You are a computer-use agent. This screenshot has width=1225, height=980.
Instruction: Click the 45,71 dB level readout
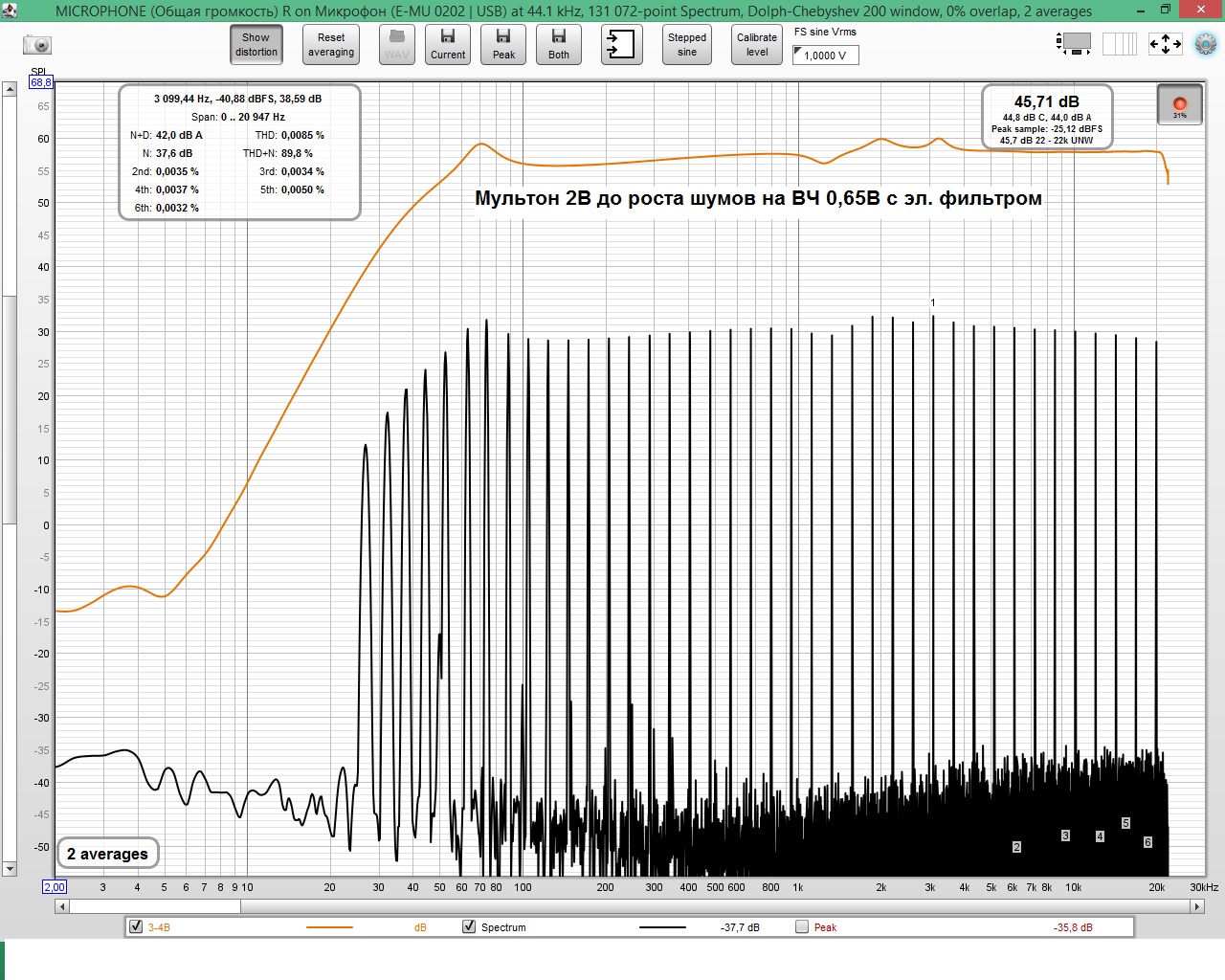(1047, 101)
